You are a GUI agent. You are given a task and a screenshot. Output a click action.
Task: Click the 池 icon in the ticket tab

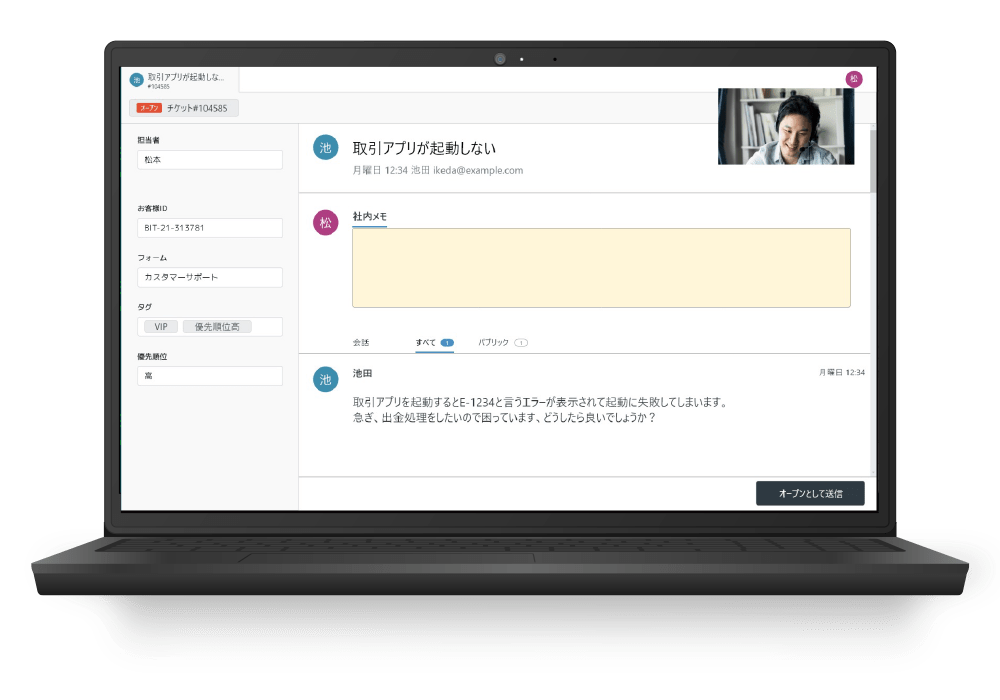tap(137, 80)
